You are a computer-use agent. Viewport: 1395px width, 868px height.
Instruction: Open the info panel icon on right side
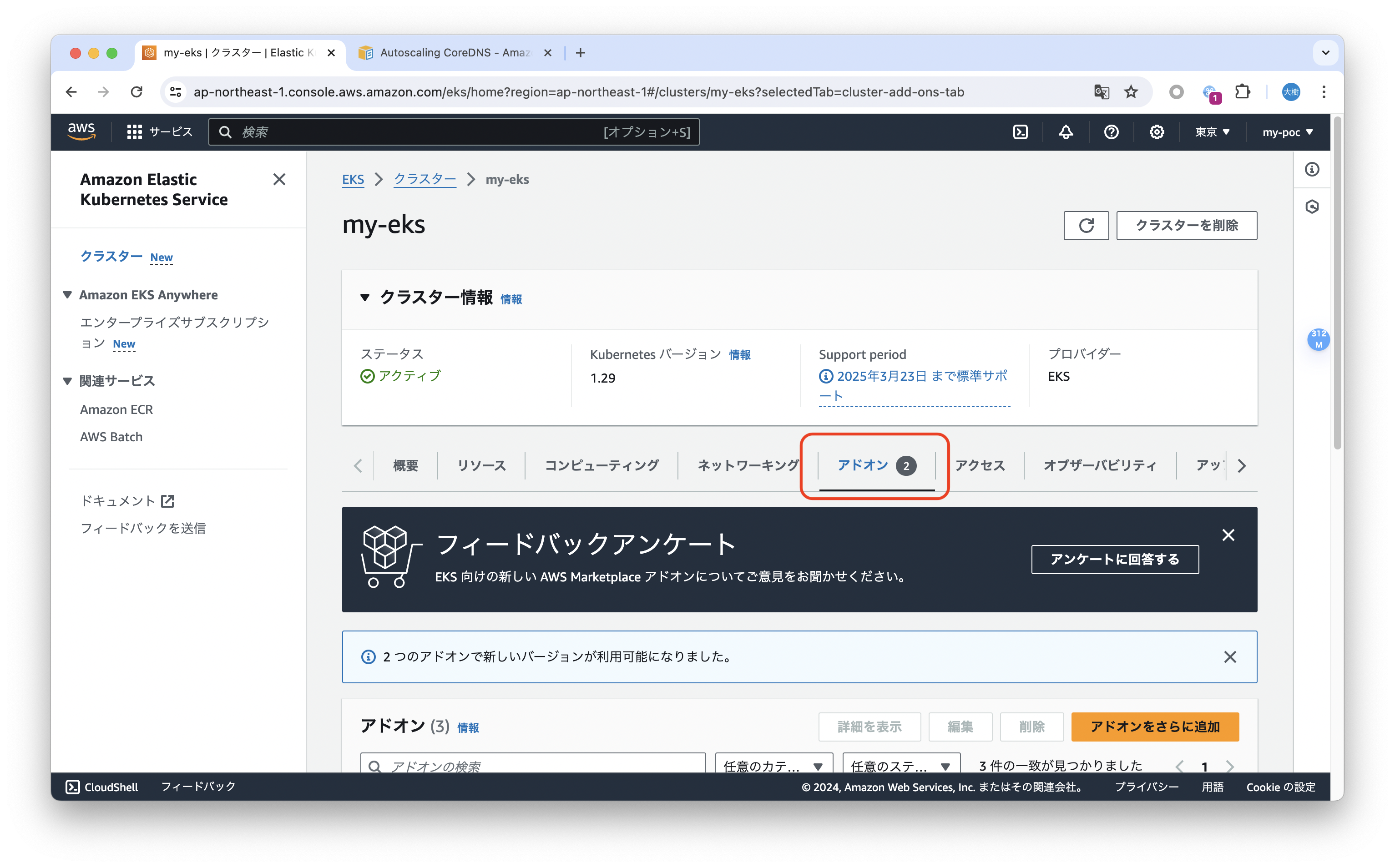[x=1312, y=169]
